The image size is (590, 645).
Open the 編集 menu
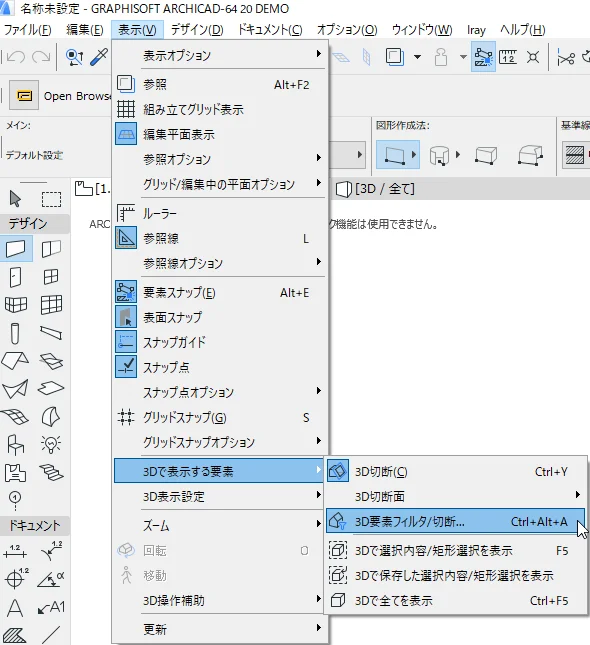(x=85, y=30)
